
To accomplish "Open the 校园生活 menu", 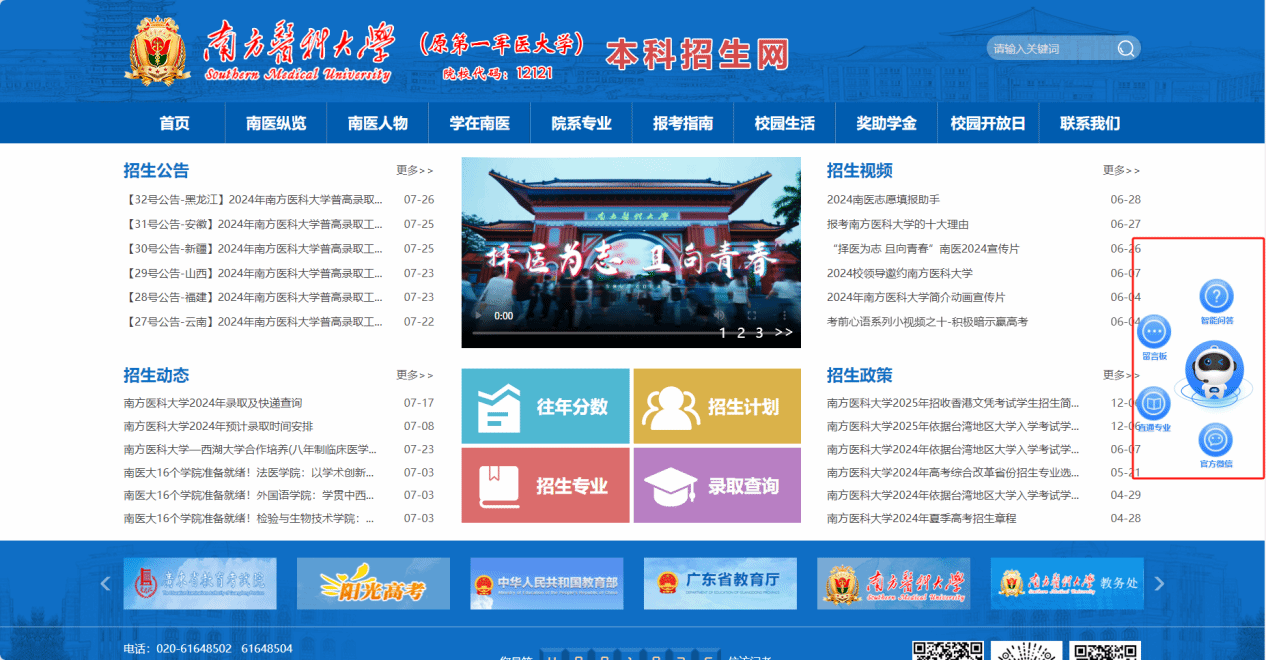I will [785, 123].
